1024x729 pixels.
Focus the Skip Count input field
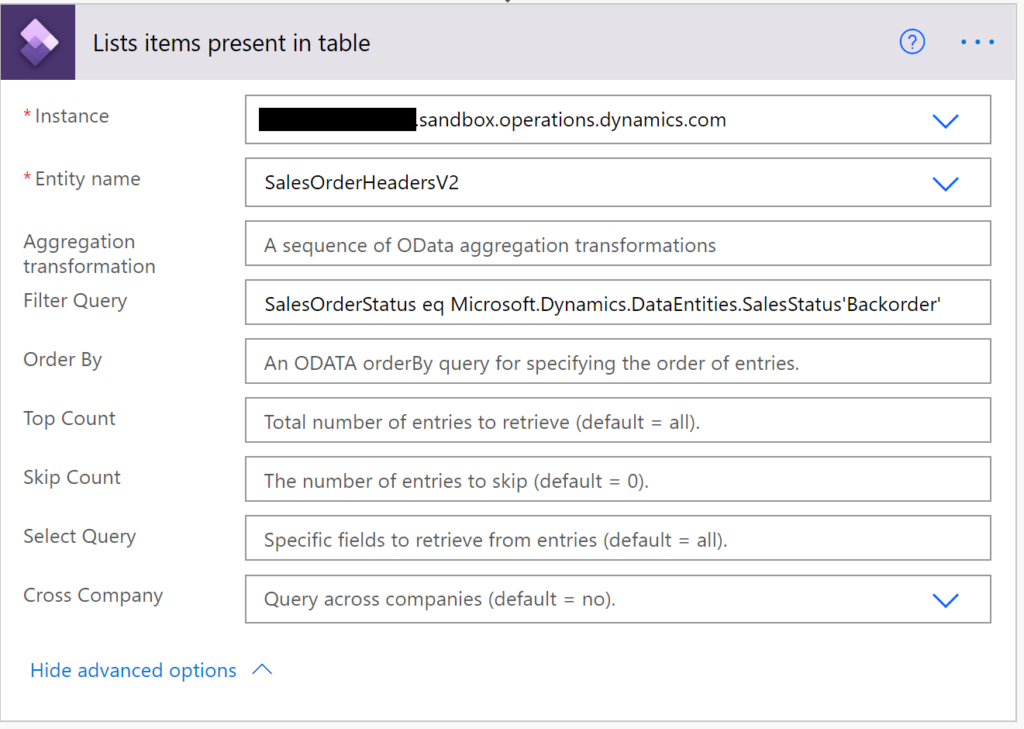coord(618,479)
